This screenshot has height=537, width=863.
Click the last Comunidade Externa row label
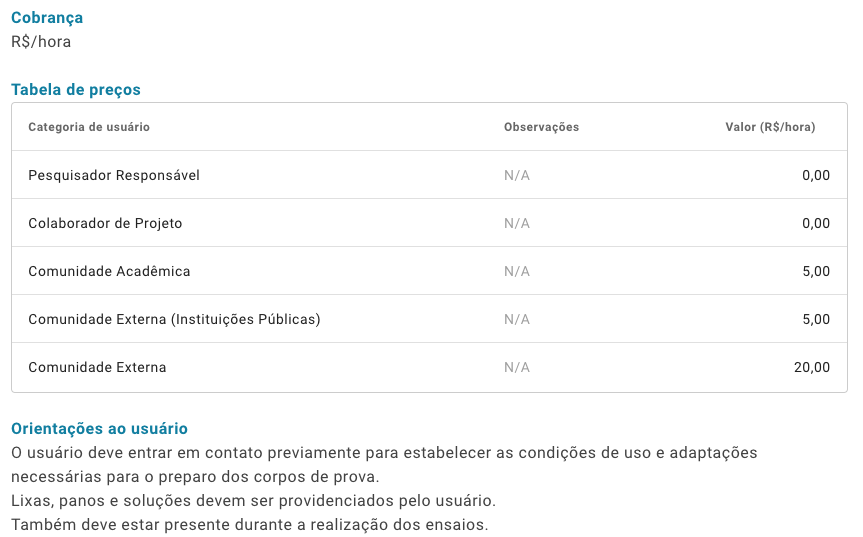click(x=97, y=367)
